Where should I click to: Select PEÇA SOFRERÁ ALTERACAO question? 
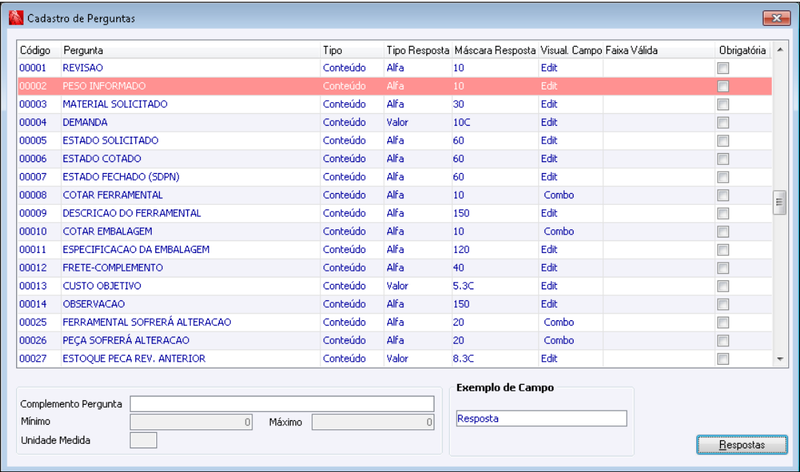click(x=394, y=340)
